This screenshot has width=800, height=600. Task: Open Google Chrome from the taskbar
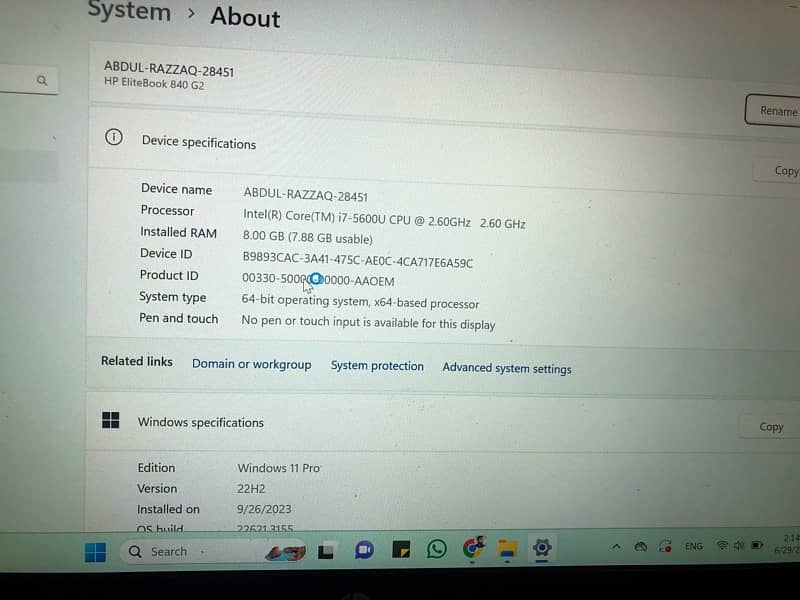[473, 548]
